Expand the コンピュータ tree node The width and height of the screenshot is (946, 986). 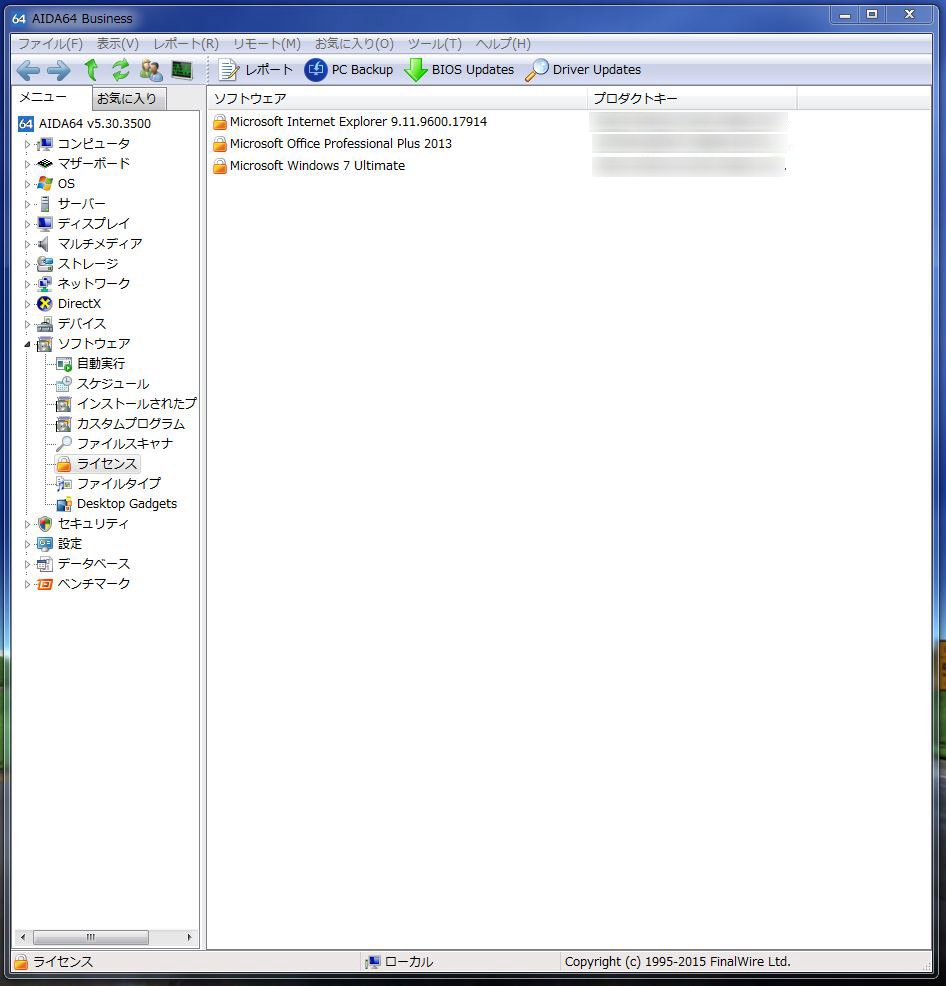point(27,145)
